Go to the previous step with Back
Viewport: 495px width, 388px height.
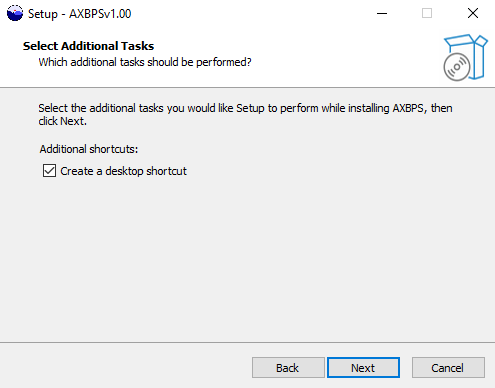[x=288, y=368]
